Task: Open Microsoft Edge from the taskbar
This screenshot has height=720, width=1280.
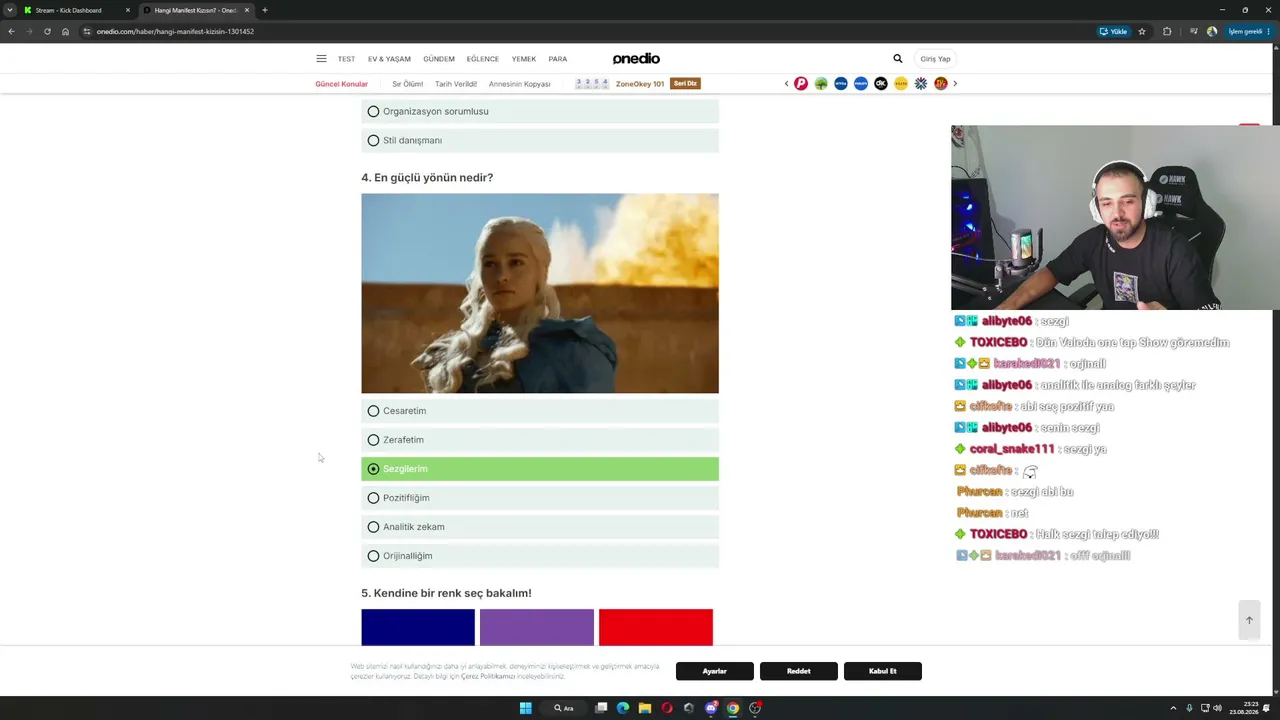Action: 623,708
